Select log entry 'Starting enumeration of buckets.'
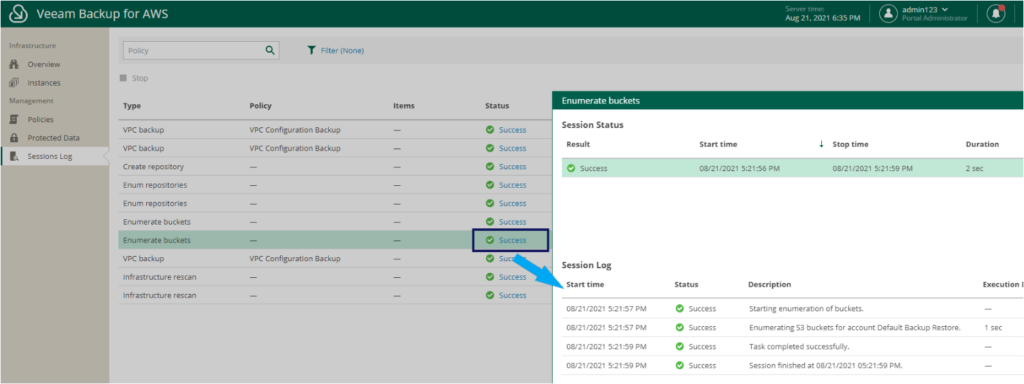The height and width of the screenshot is (384, 1024). (x=792, y=309)
